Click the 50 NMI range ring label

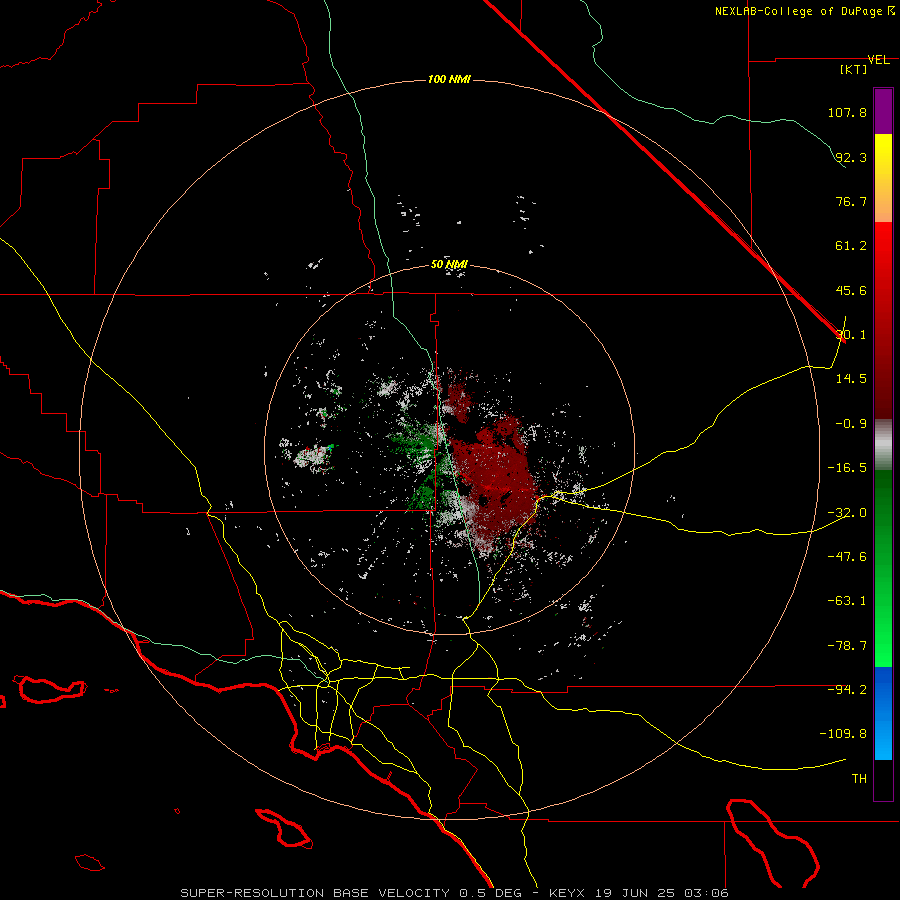pyautogui.click(x=449, y=265)
